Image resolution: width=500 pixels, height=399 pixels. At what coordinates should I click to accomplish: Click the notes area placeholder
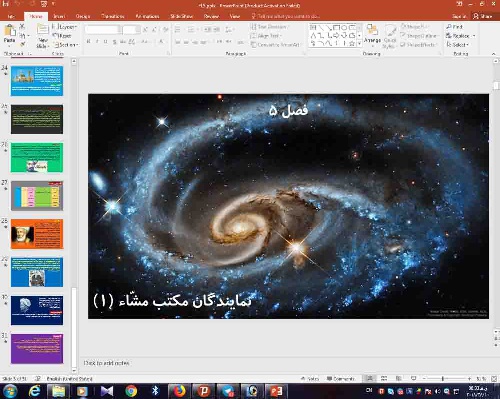click(106, 363)
